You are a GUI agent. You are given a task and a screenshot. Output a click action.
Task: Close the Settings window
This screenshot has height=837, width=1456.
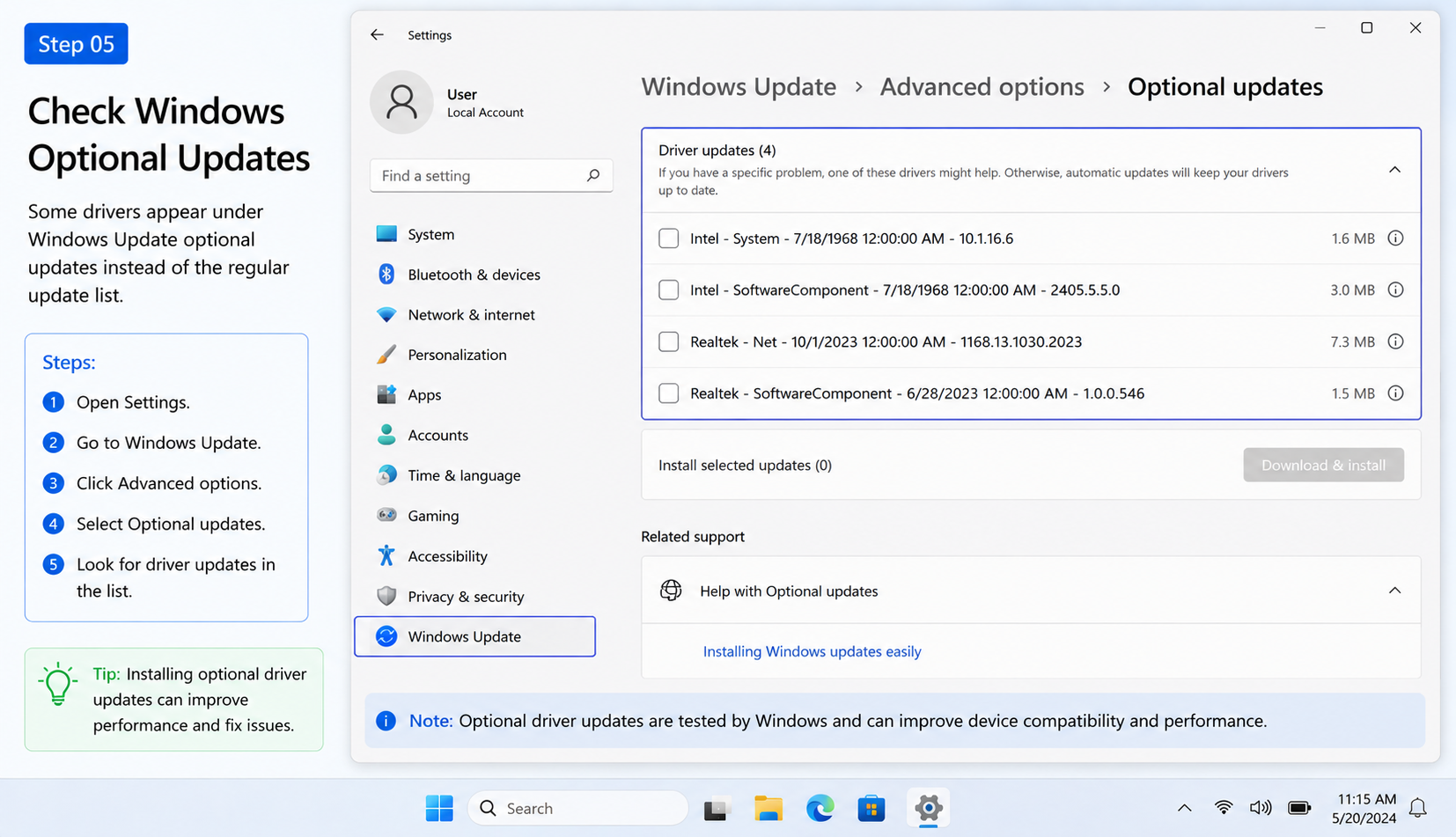(x=1415, y=28)
